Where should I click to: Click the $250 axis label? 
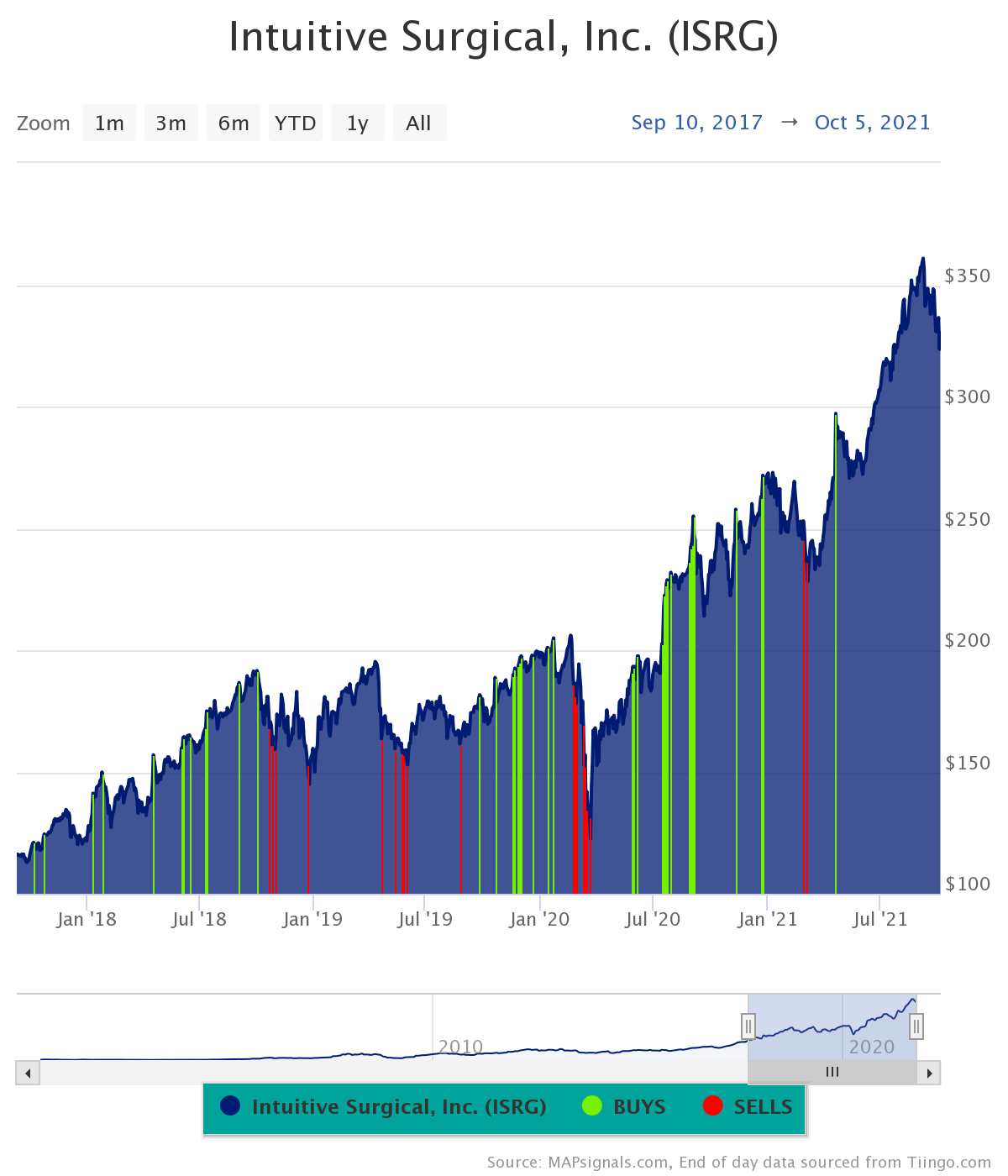968,519
